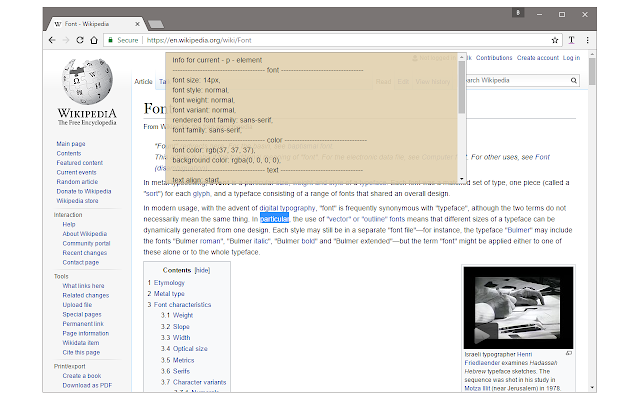Screen dimensions: 640x400
Task: Hide the Contents table via [hide]
Action: pyautogui.click(x=202, y=270)
